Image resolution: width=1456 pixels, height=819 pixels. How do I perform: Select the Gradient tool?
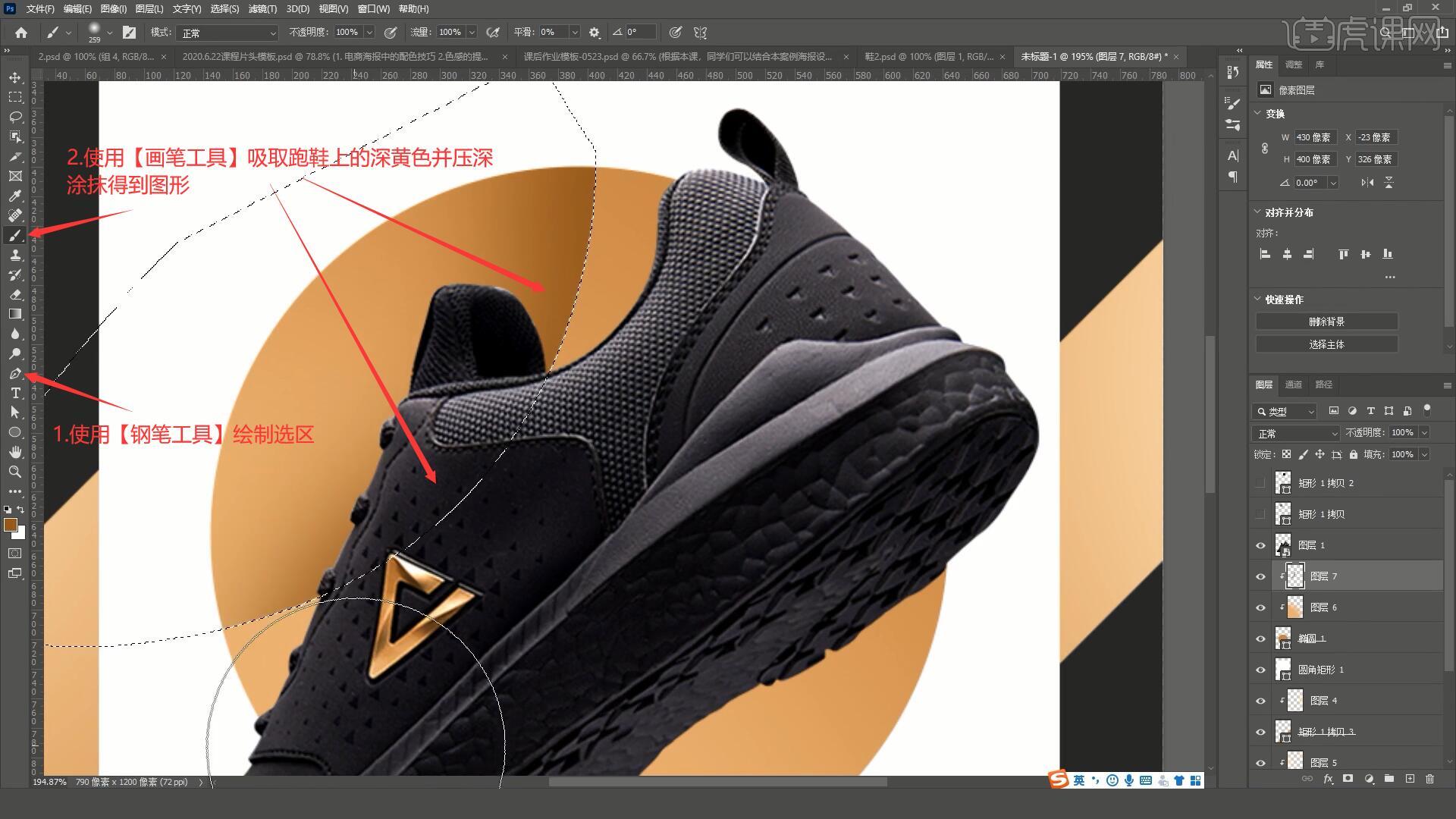pyautogui.click(x=15, y=314)
